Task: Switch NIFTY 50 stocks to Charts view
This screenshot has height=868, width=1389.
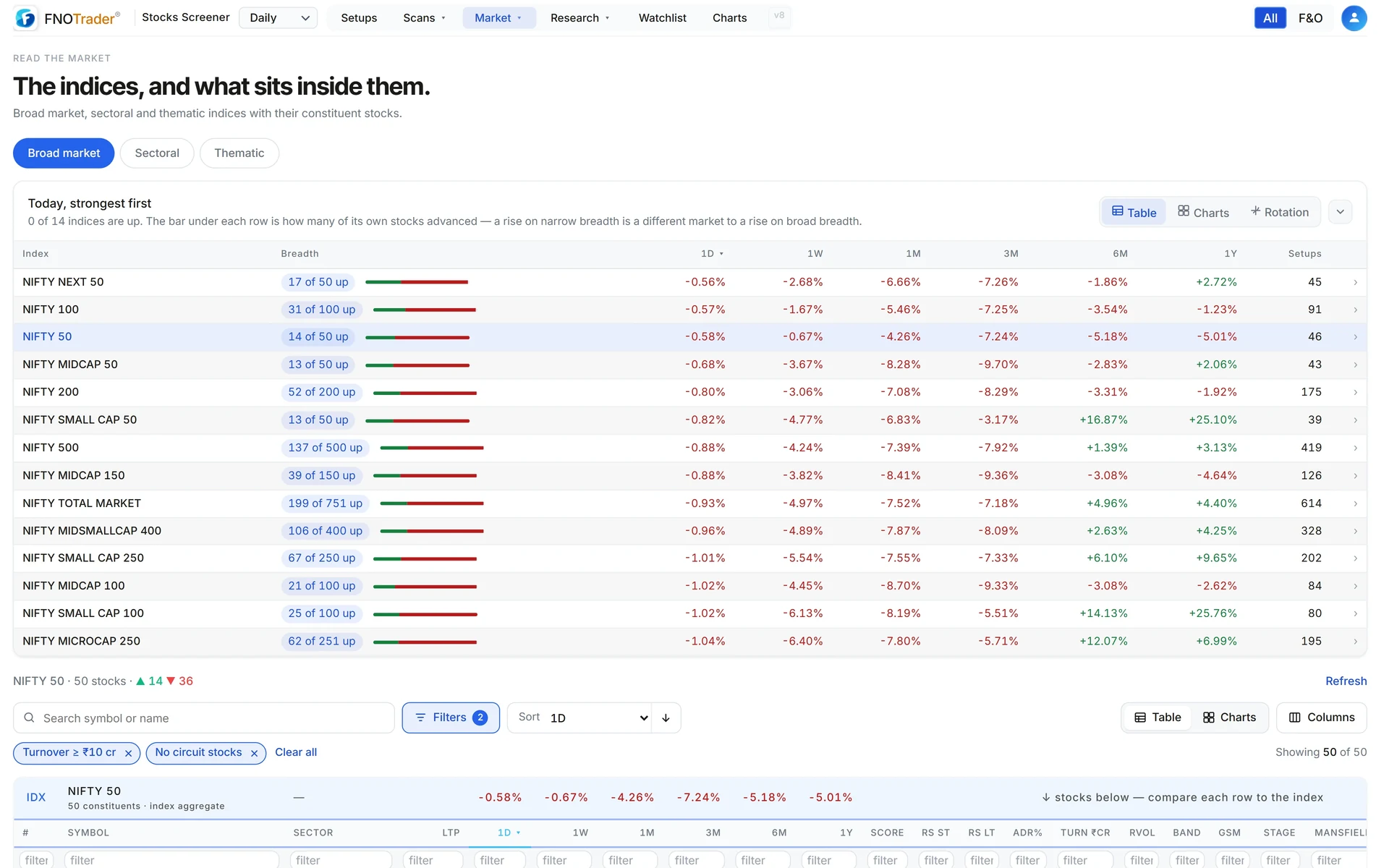Action: point(1229,717)
